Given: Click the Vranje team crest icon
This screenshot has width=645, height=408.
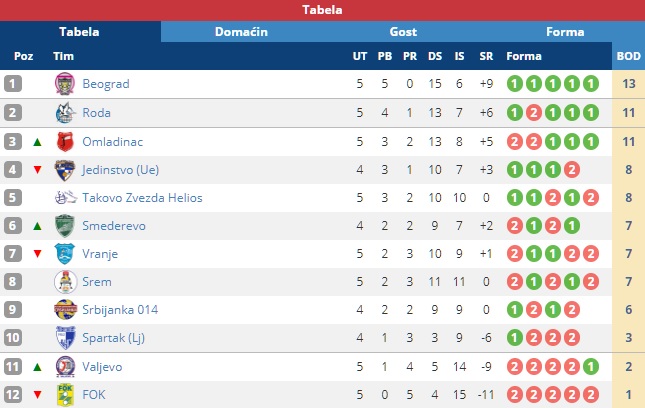Looking at the screenshot, I should coord(65,254).
